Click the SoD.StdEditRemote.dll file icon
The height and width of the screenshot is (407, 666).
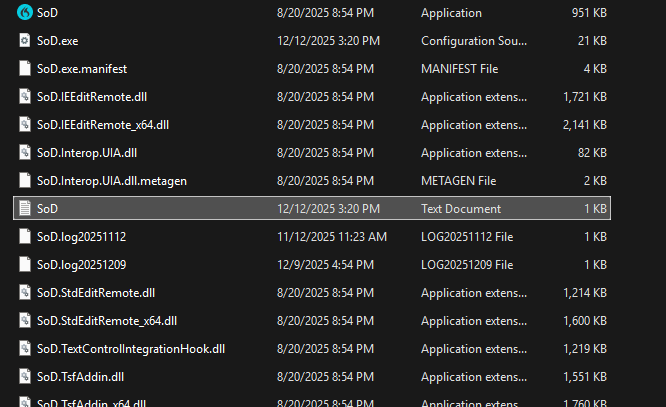point(26,293)
